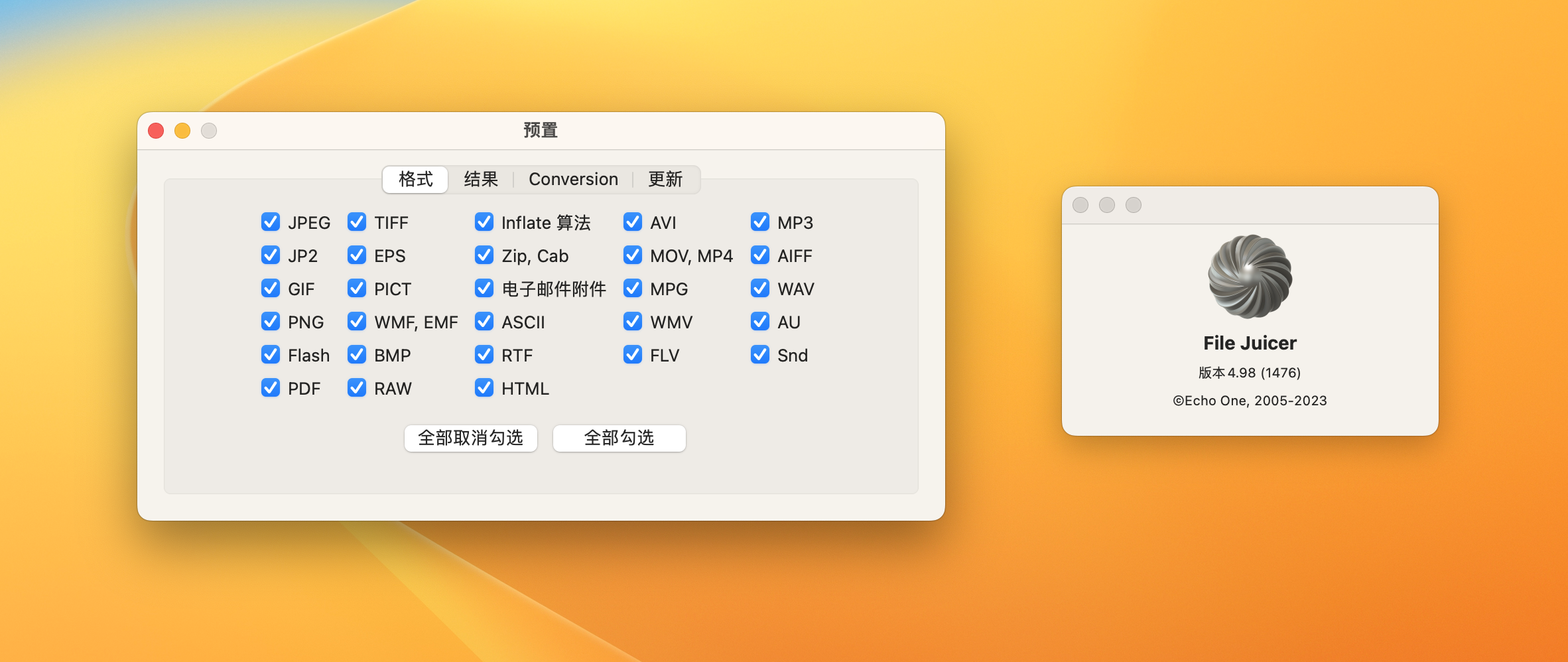This screenshot has height=662, width=1568.
Task: Close the 预置 preferences window
Action: point(156,131)
